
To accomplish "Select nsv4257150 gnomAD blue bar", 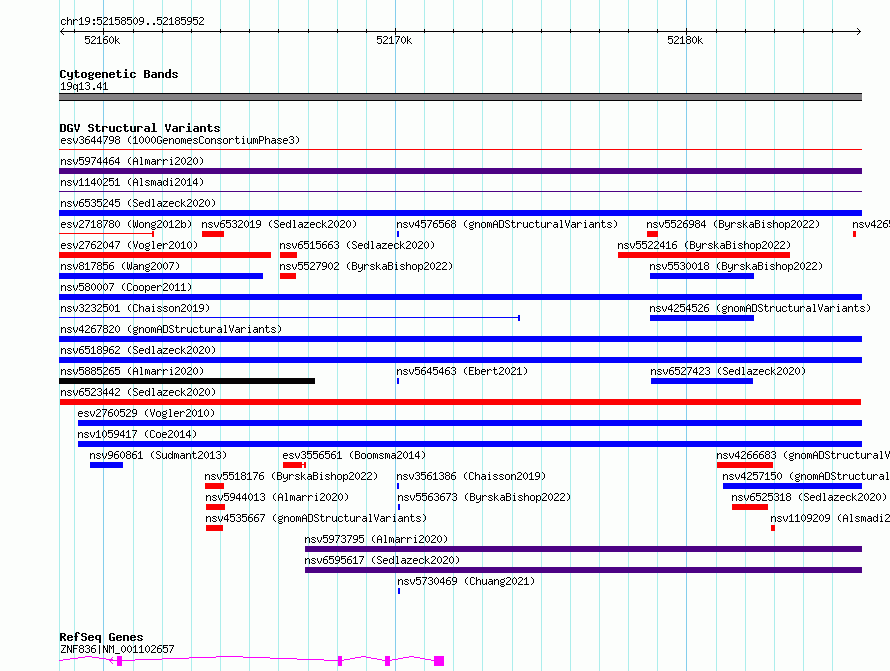I will pos(792,486).
